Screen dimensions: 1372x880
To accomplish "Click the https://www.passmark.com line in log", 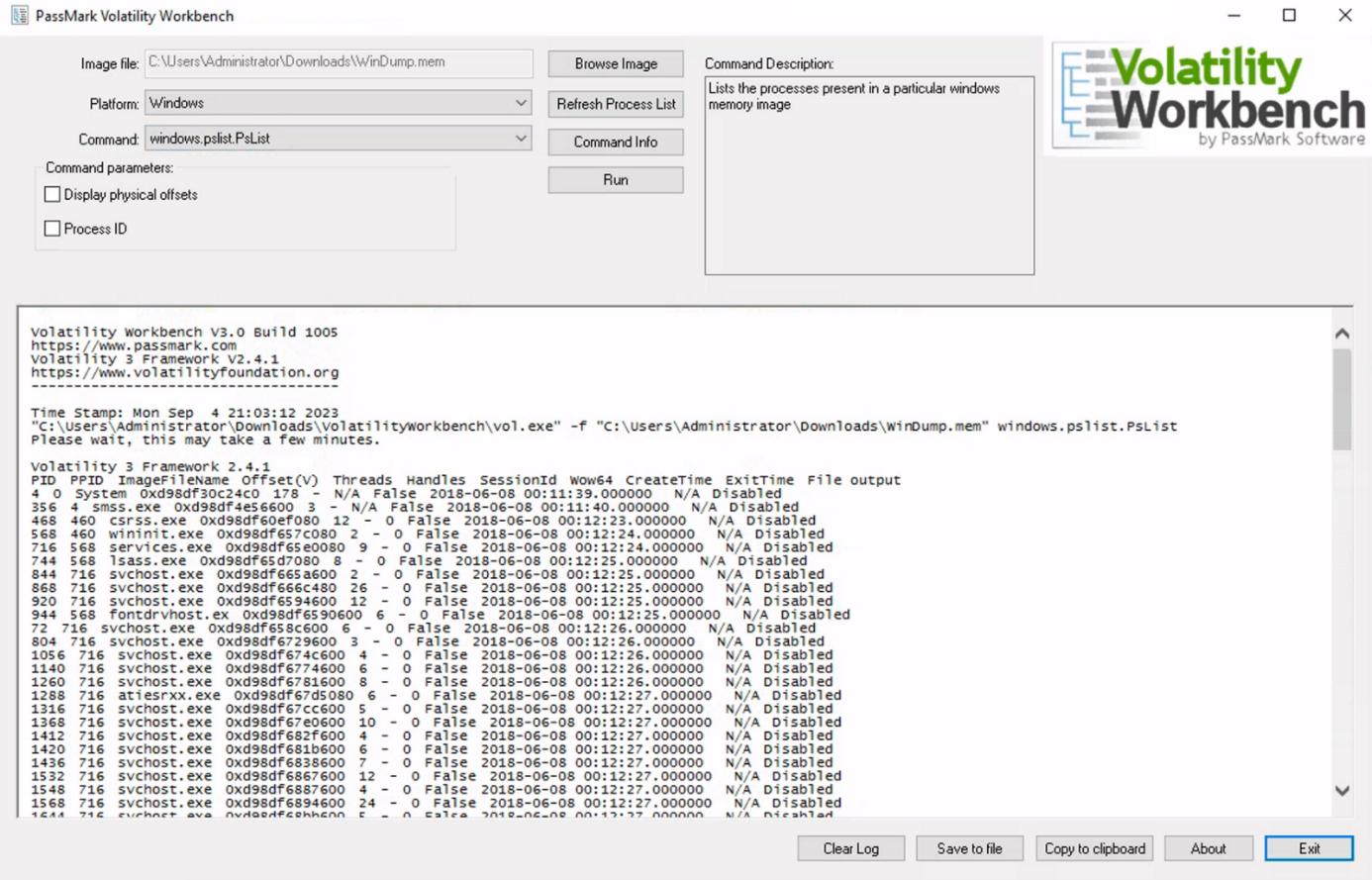I will 134,345.
